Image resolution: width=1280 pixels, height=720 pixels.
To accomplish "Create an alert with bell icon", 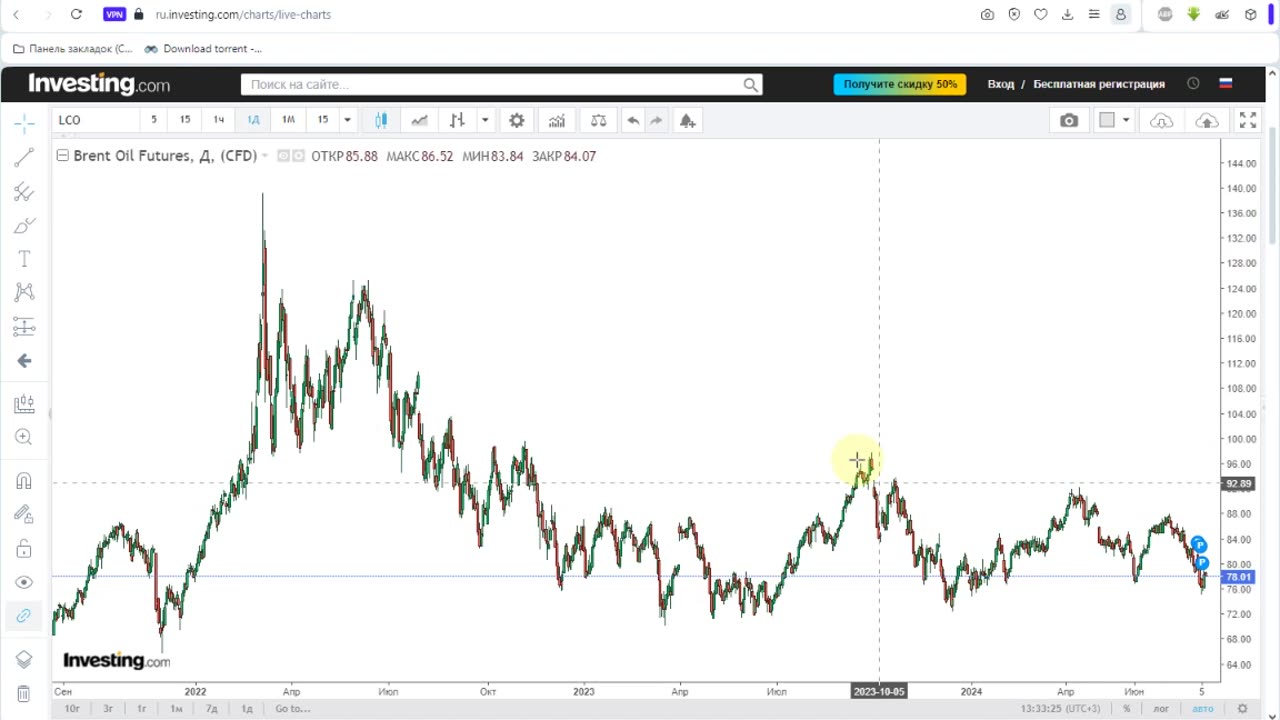I will (687, 120).
